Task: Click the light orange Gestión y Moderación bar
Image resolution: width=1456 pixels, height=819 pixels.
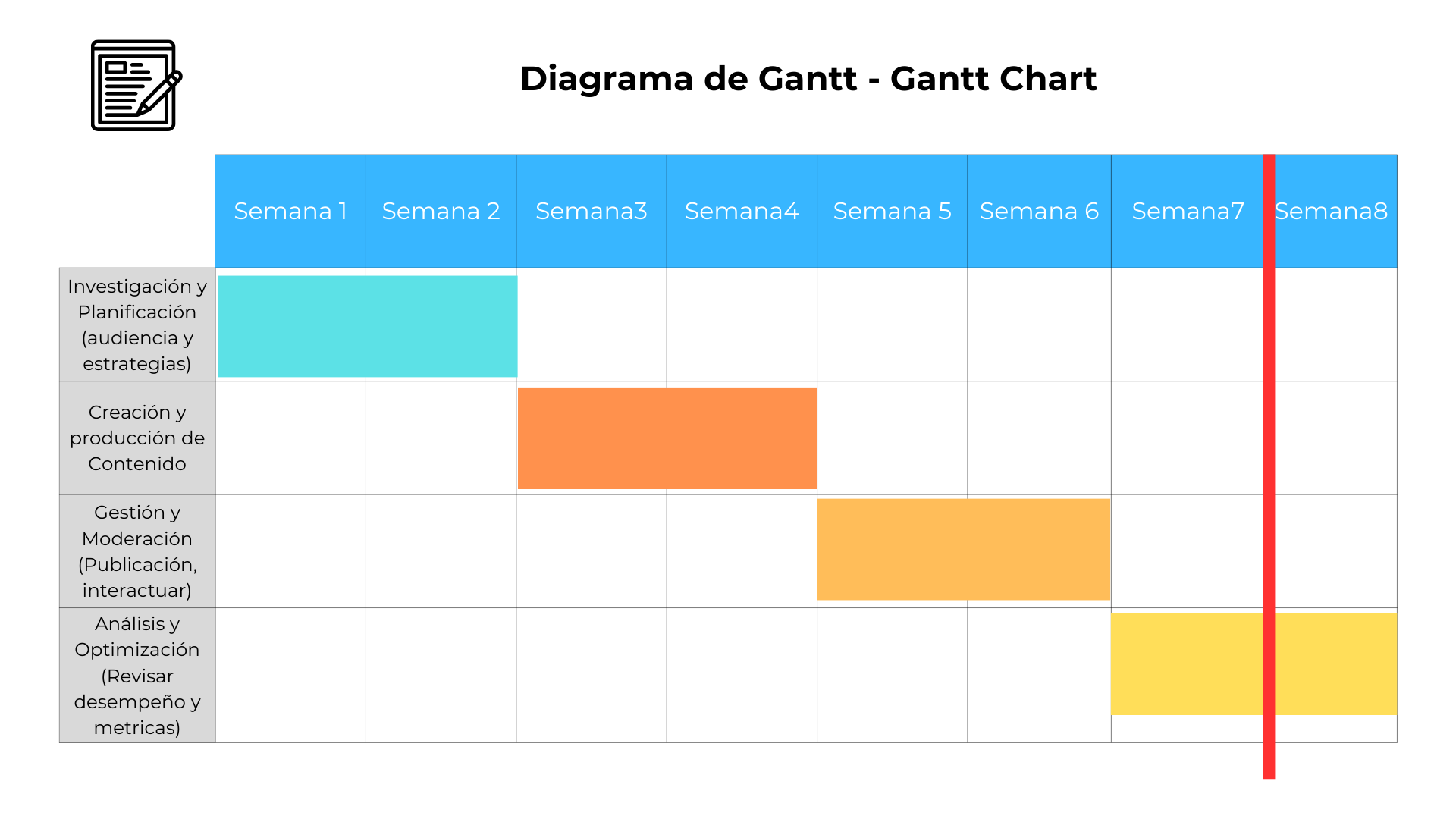Action: click(x=963, y=549)
